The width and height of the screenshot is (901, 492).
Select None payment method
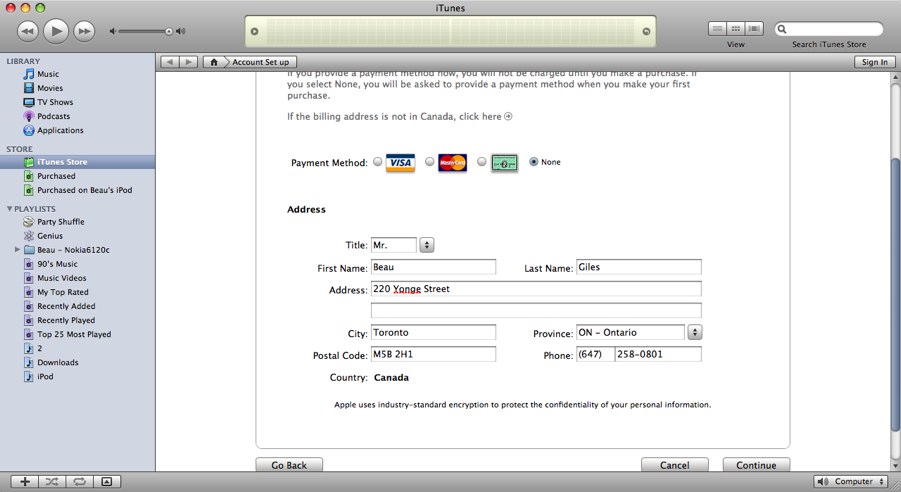(534, 162)
